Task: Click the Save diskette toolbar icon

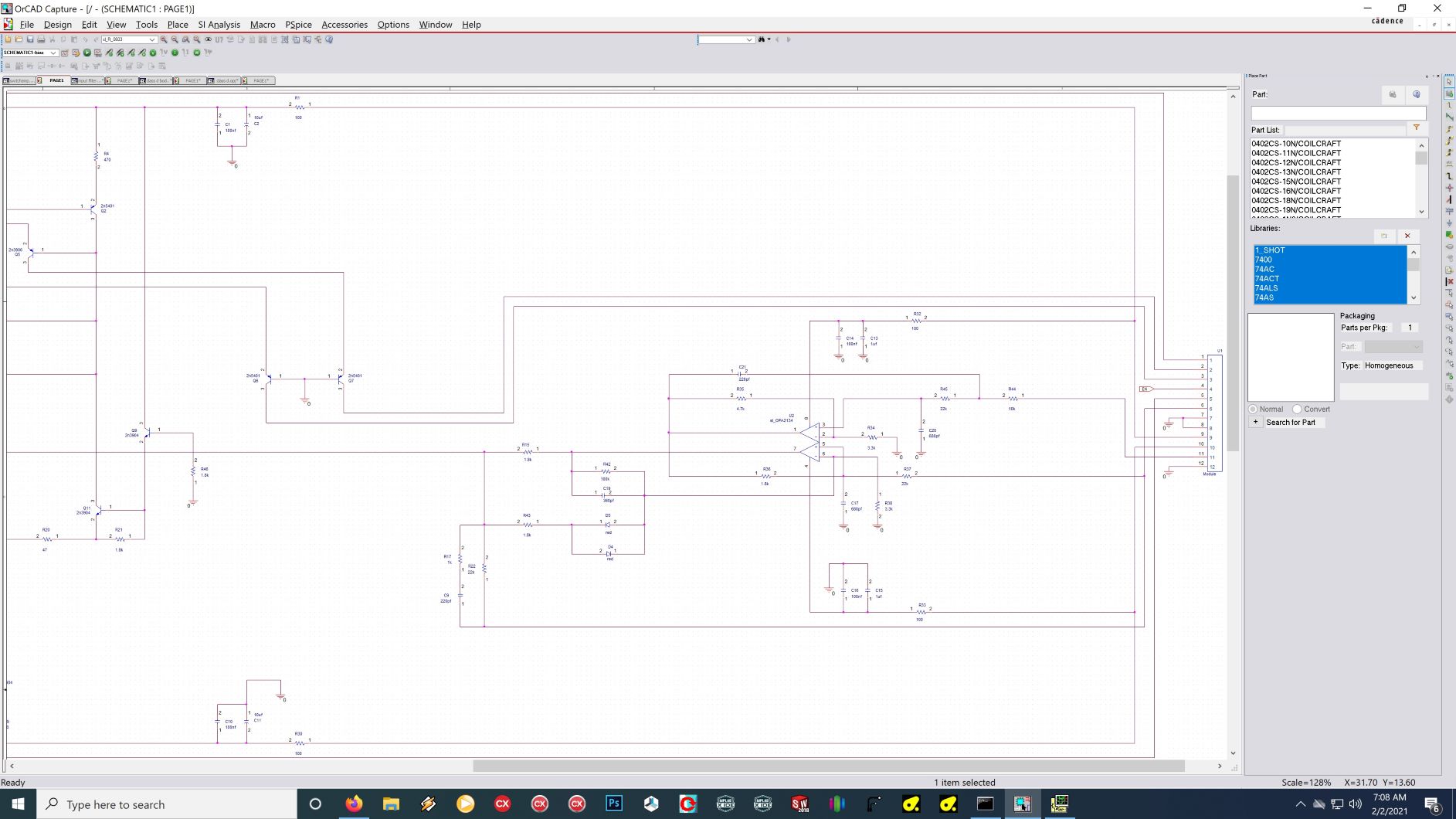Action: point(30,39)
